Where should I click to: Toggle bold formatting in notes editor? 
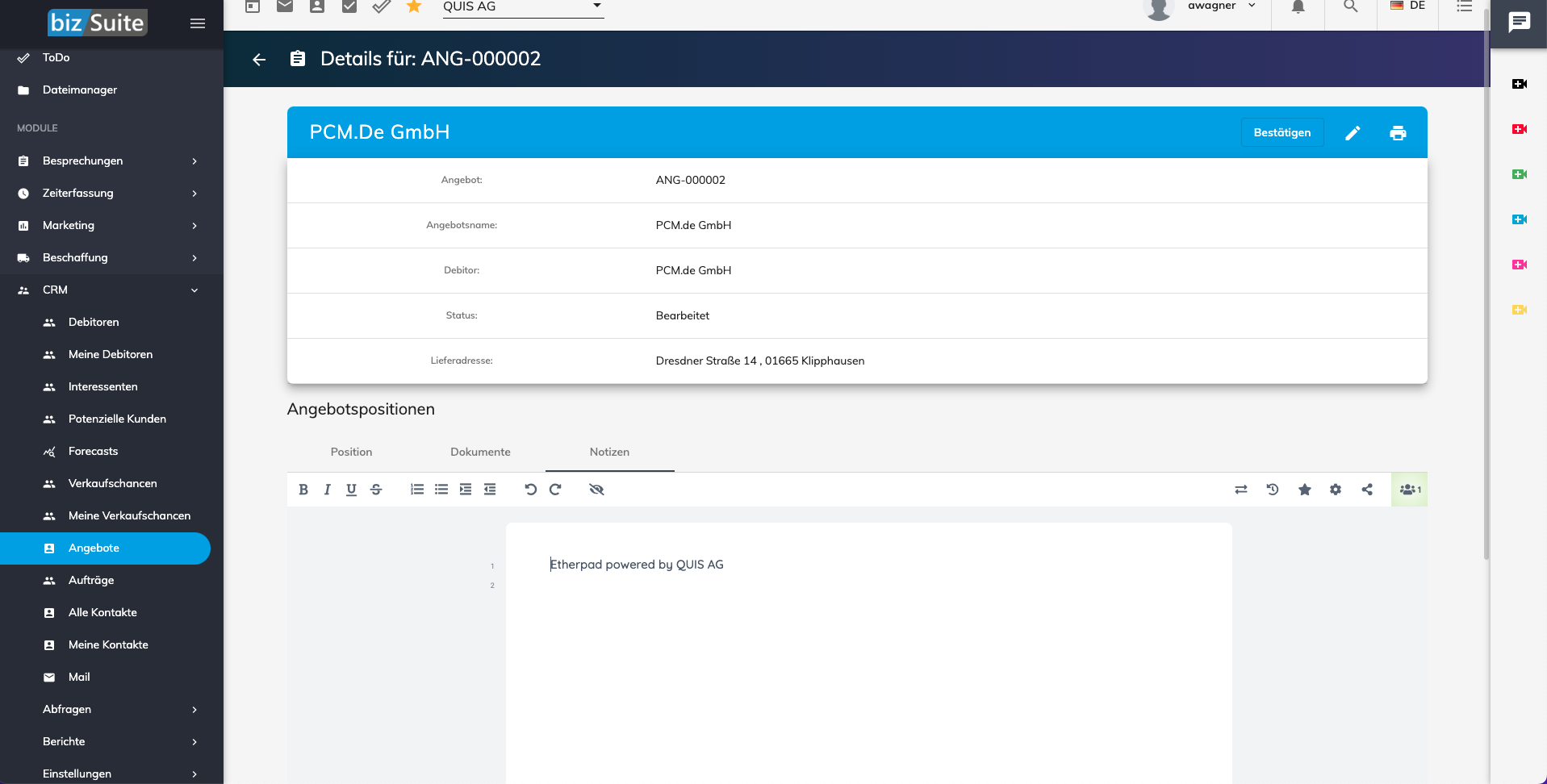[303, 490]
